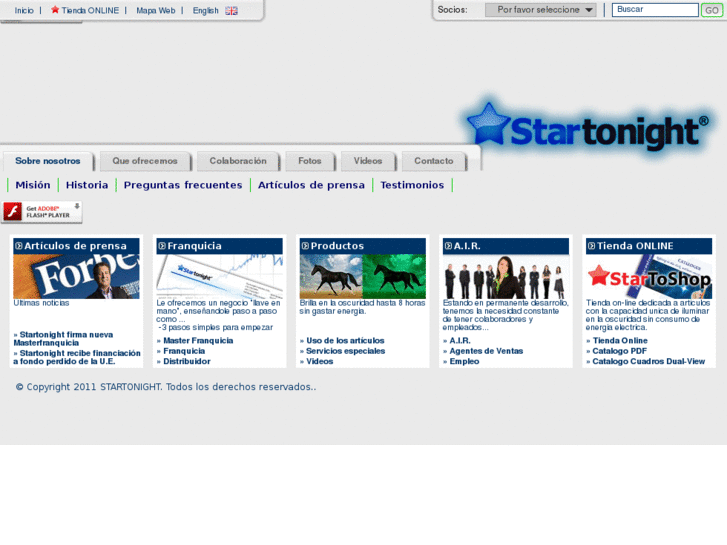Click the Startonight star logo

point(588,127)
